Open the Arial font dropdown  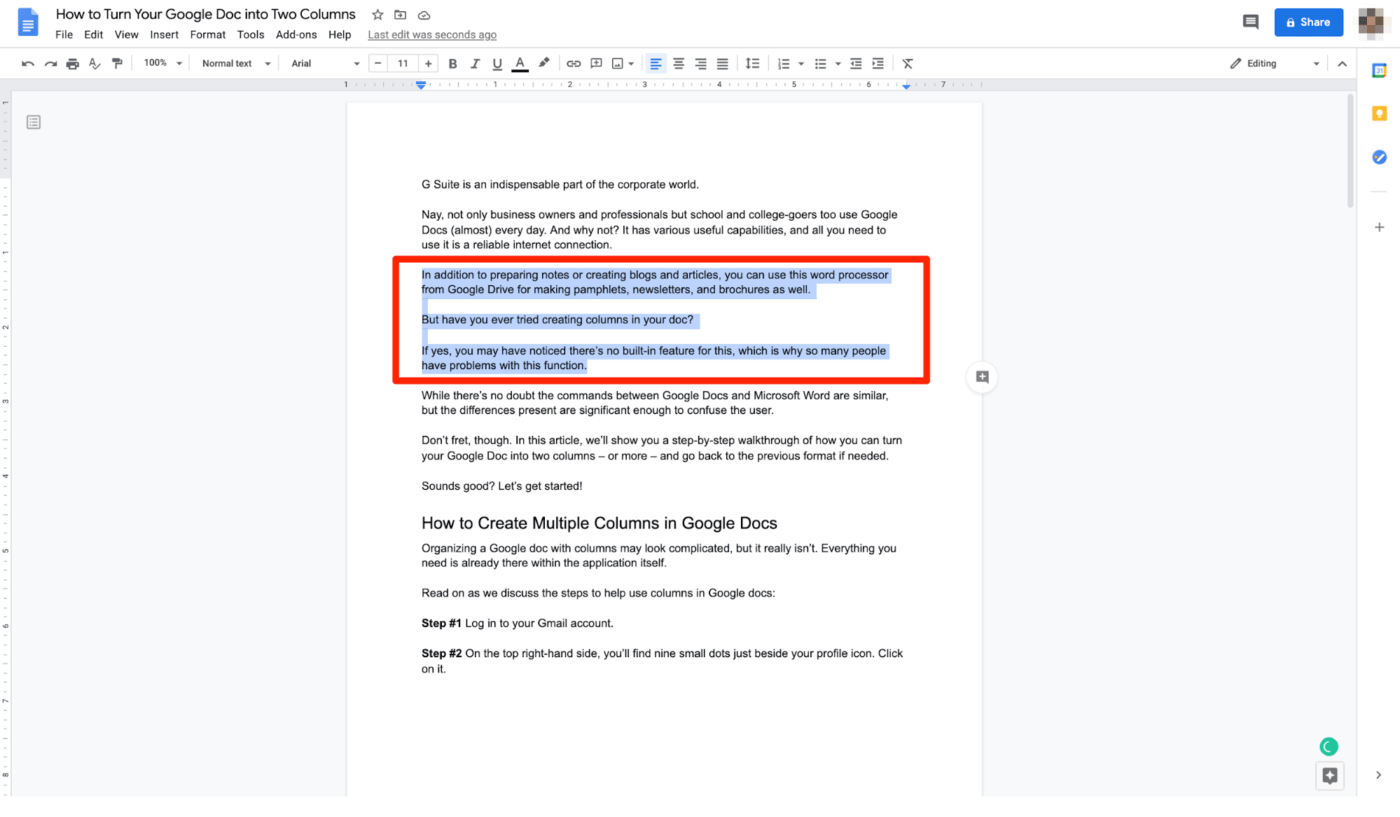(x=325, y=63)
